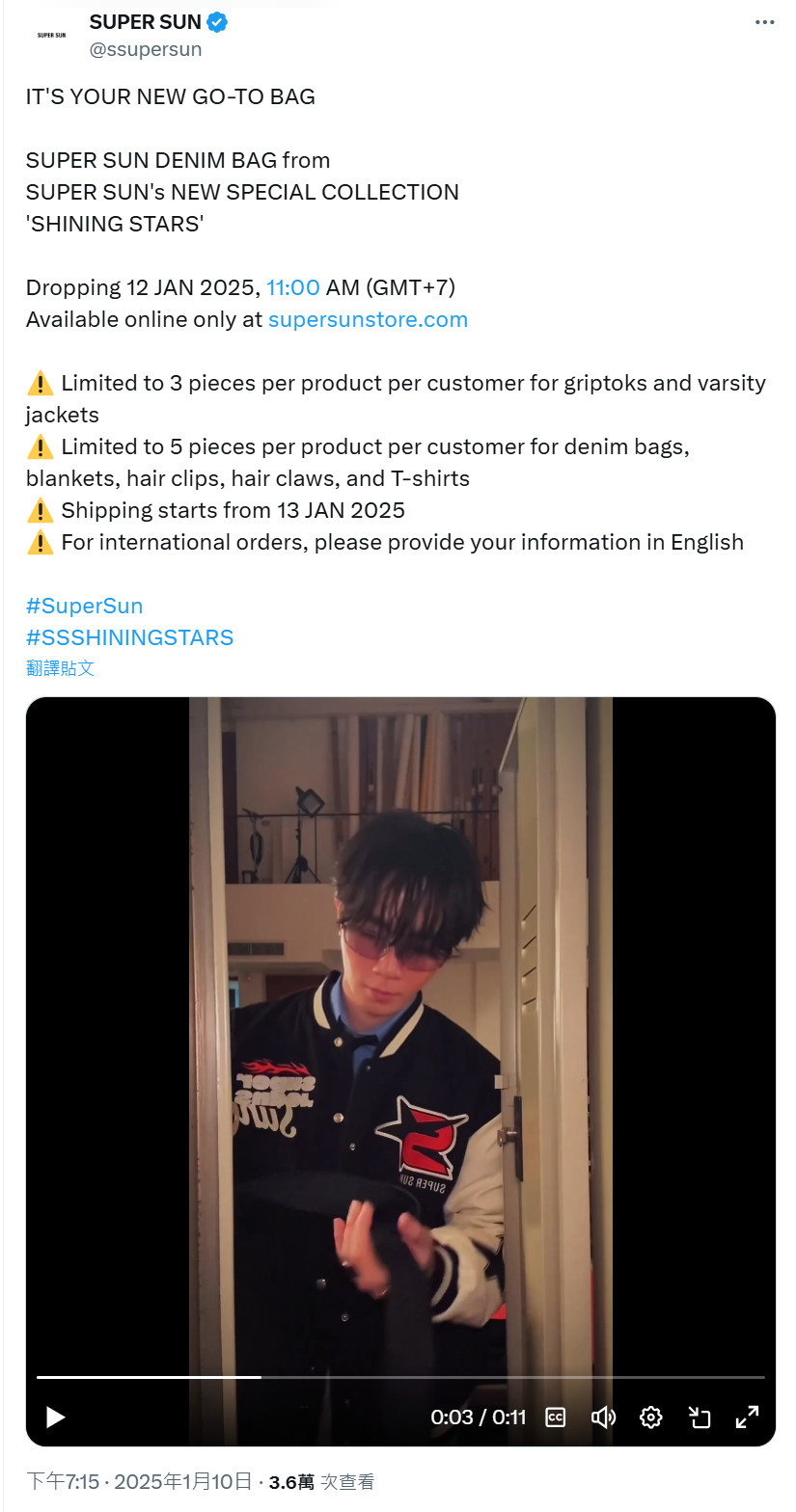Image resolution: width=796 pixels, height=1512 pixels.
Task: Click the blue verified badge
Action: (x=218, y=21)
